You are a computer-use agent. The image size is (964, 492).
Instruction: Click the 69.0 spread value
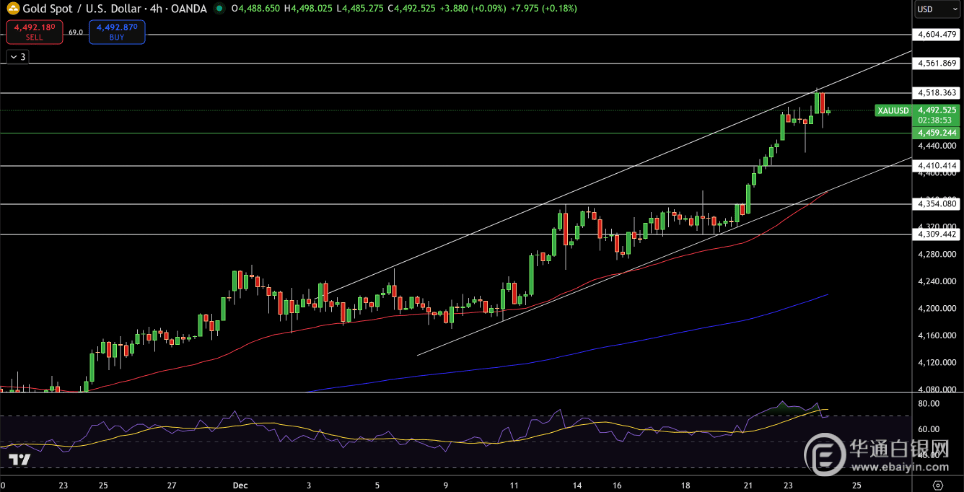click(76, 32)
